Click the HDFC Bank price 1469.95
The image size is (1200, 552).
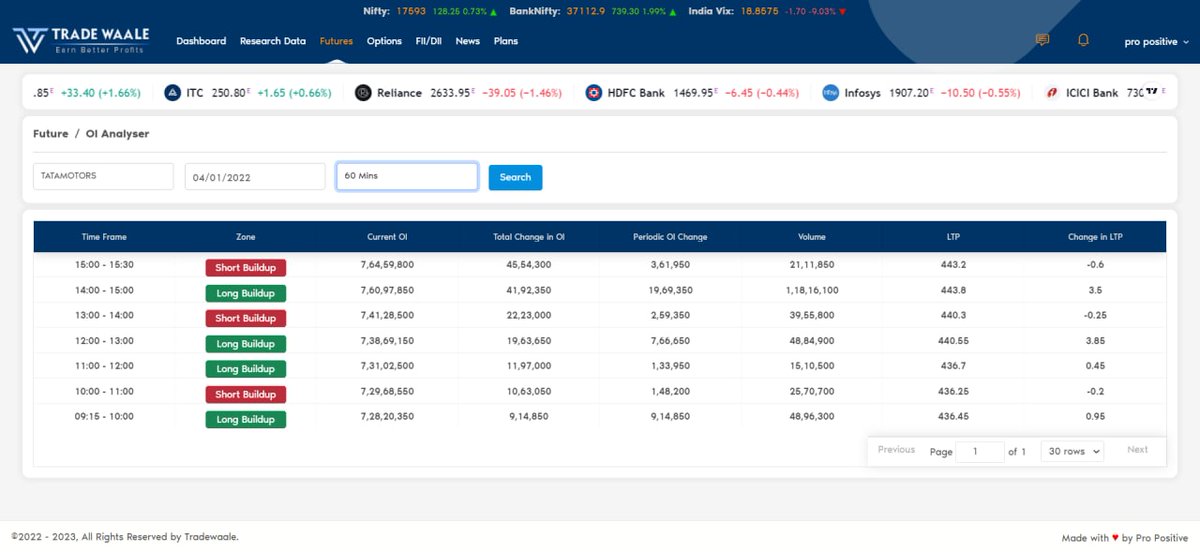coord(693,93)
